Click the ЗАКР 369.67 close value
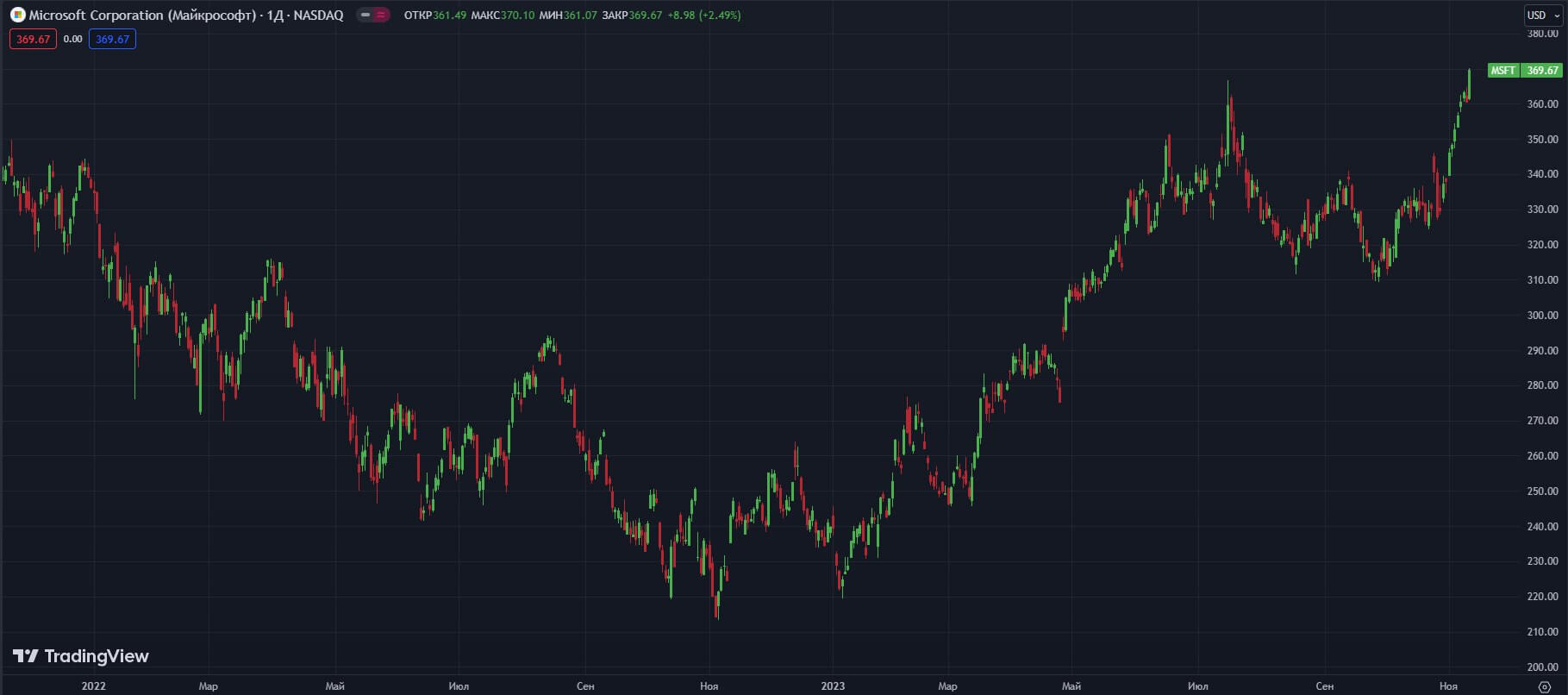 [632, 15]
